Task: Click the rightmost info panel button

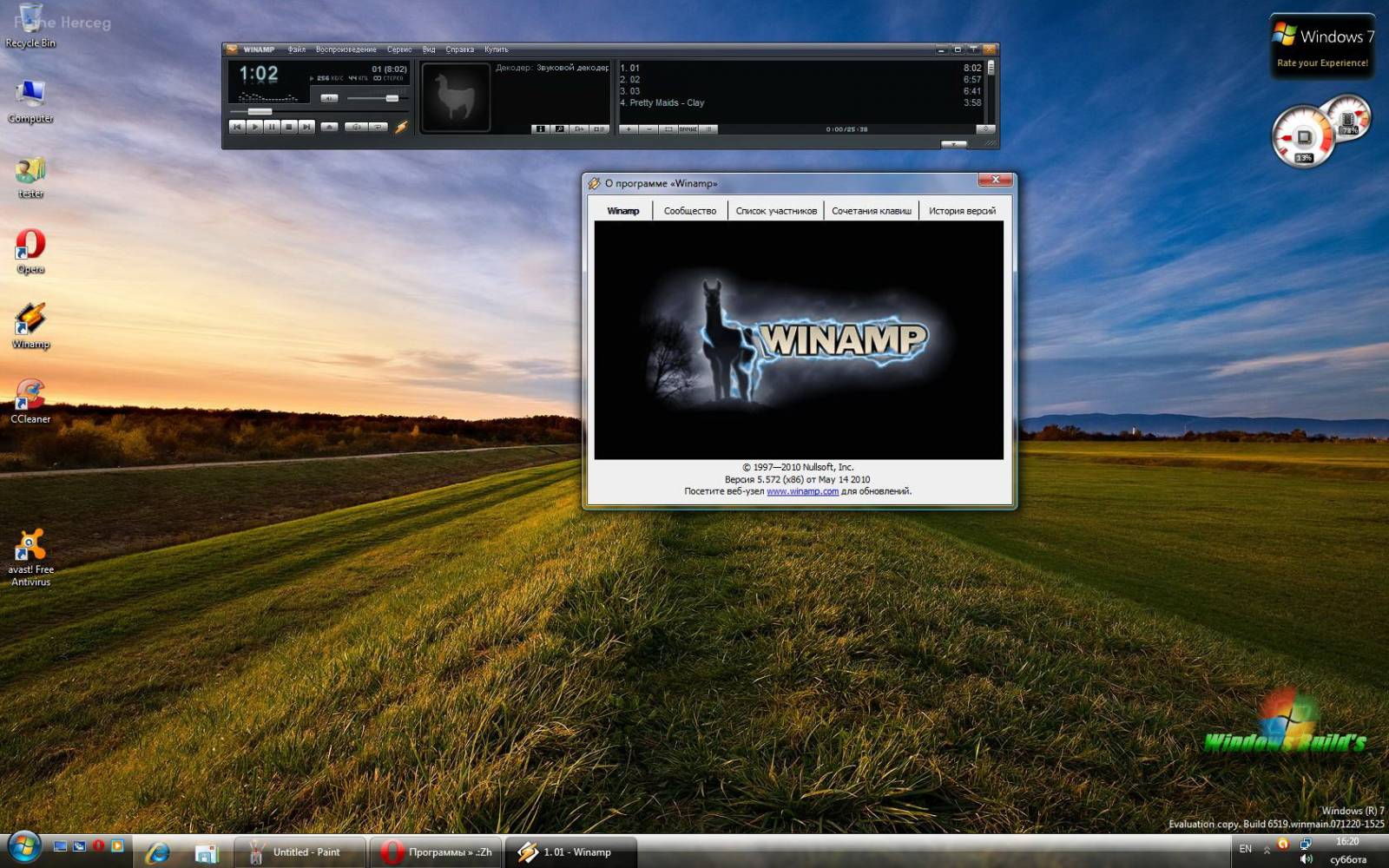Action: pos(599,128)
